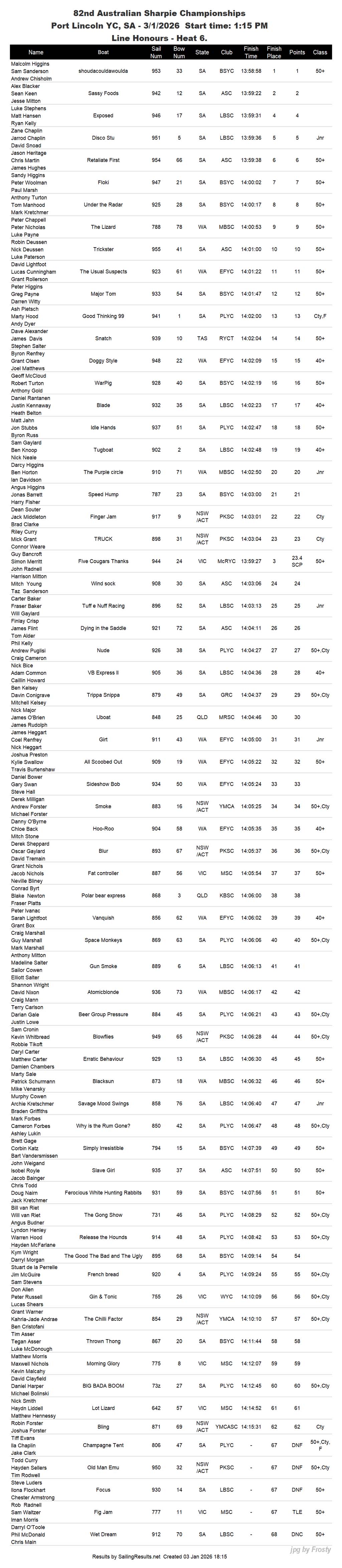The width and height of the screenshot is (342, 1568).
Task: Select the Finish Time column header
Action: coord(250,52)
